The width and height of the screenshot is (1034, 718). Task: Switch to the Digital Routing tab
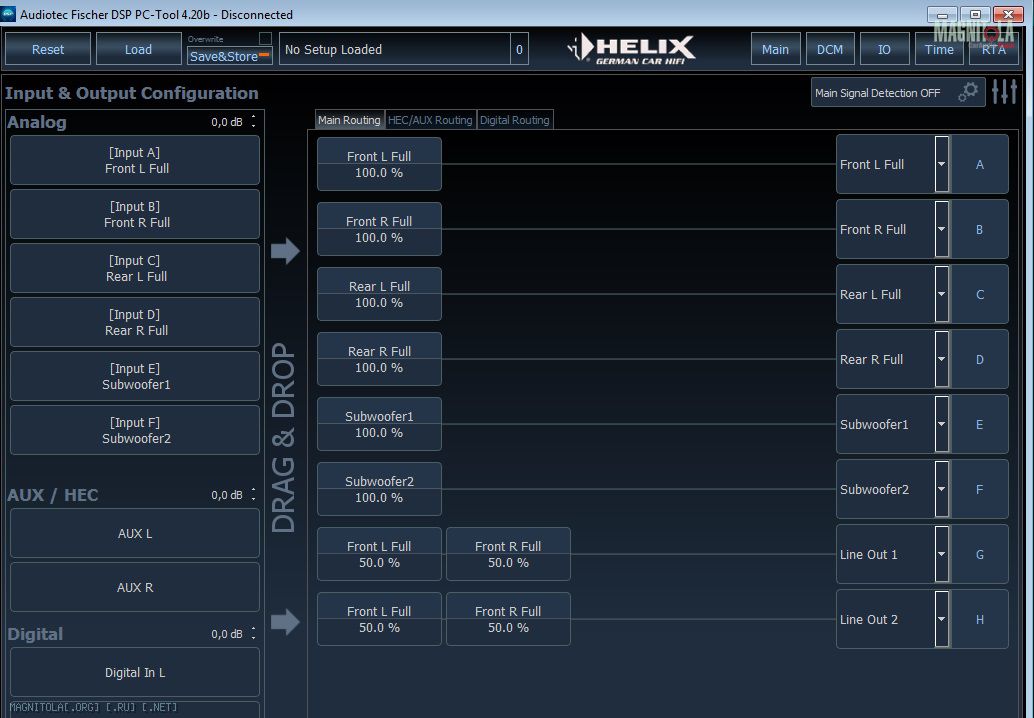pos(515,120)
